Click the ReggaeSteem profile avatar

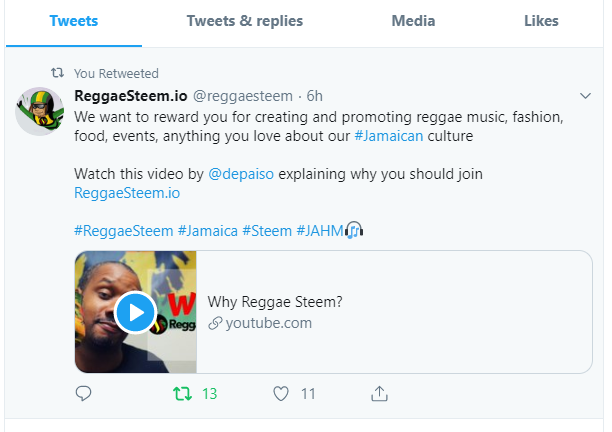point(39,111)
